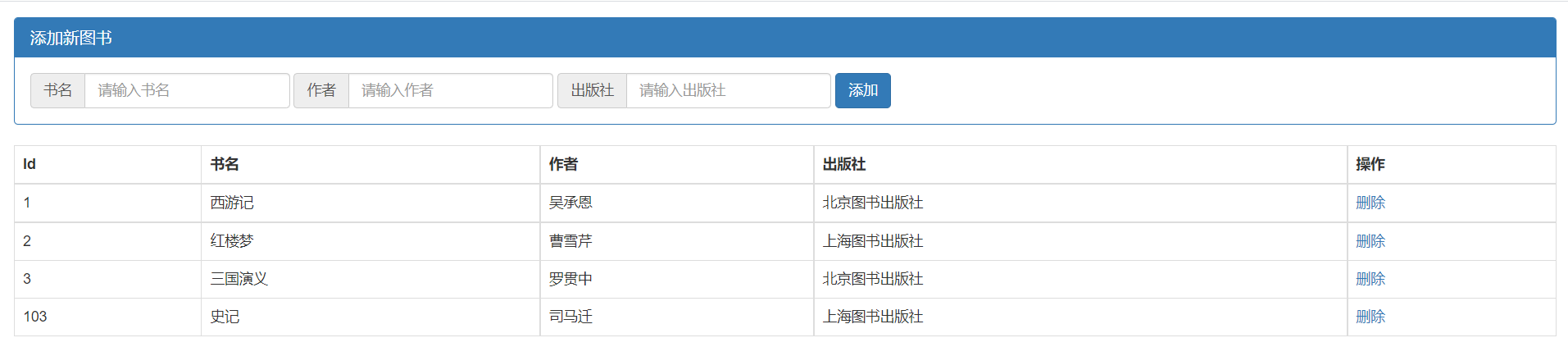Select the 史记 book name cell
Viewport: 1568px width, 356px height.
tap(370, 317)
